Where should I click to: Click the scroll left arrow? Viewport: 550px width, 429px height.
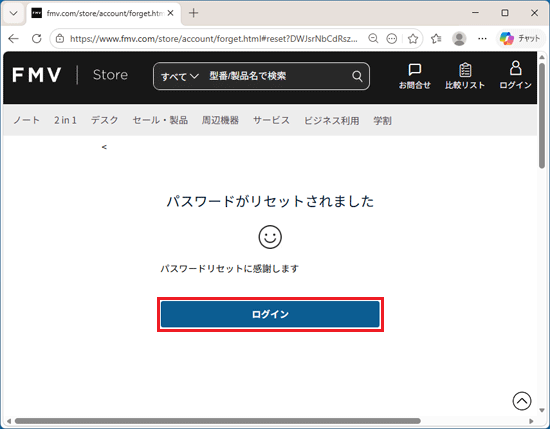9,421
